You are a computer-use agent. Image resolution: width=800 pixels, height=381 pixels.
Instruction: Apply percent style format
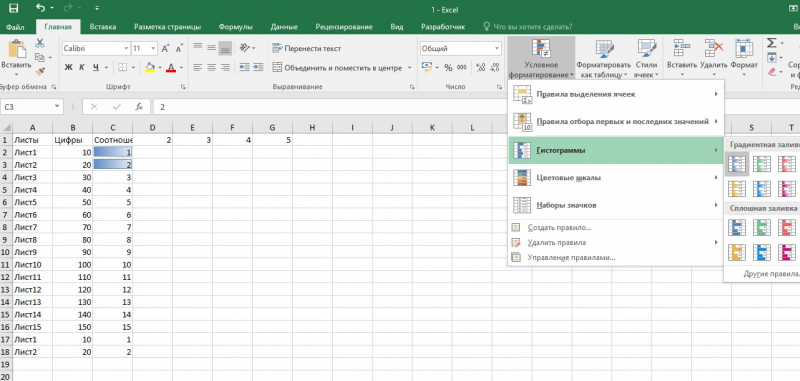[448, 67]
